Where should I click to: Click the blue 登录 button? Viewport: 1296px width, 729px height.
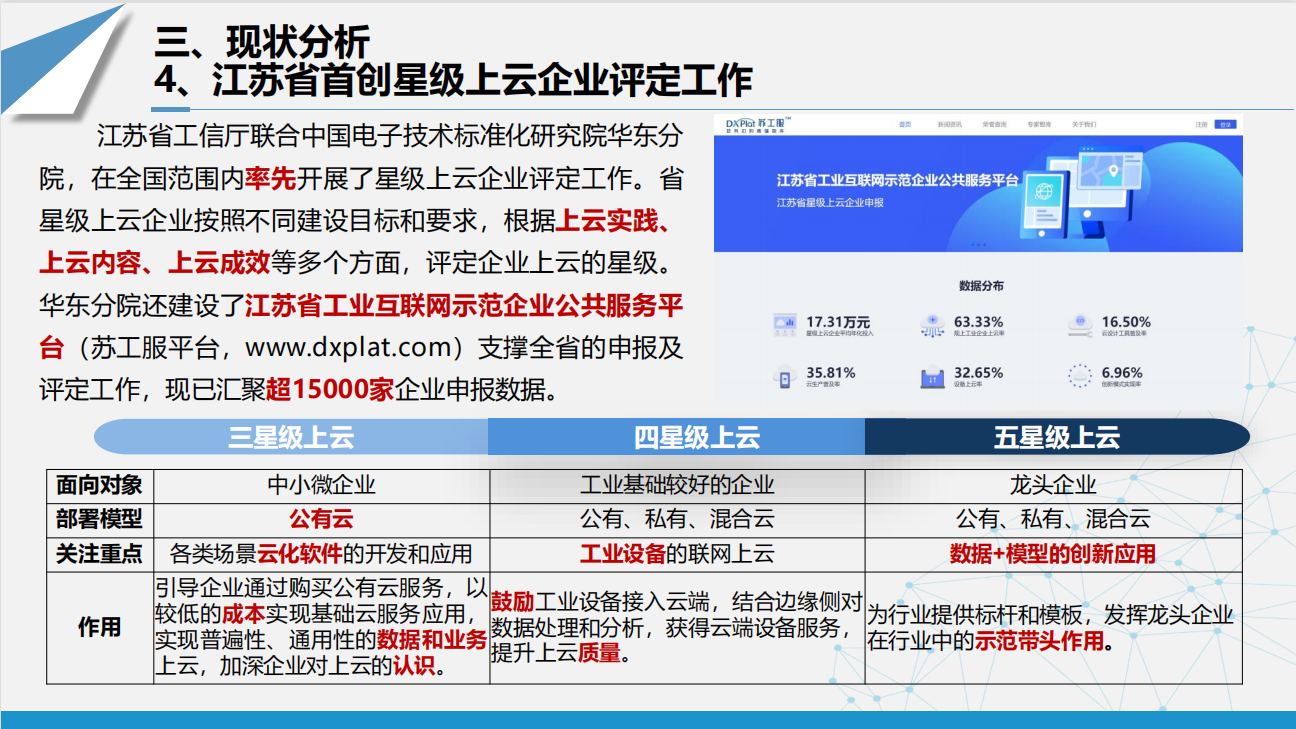(1225, 125)
